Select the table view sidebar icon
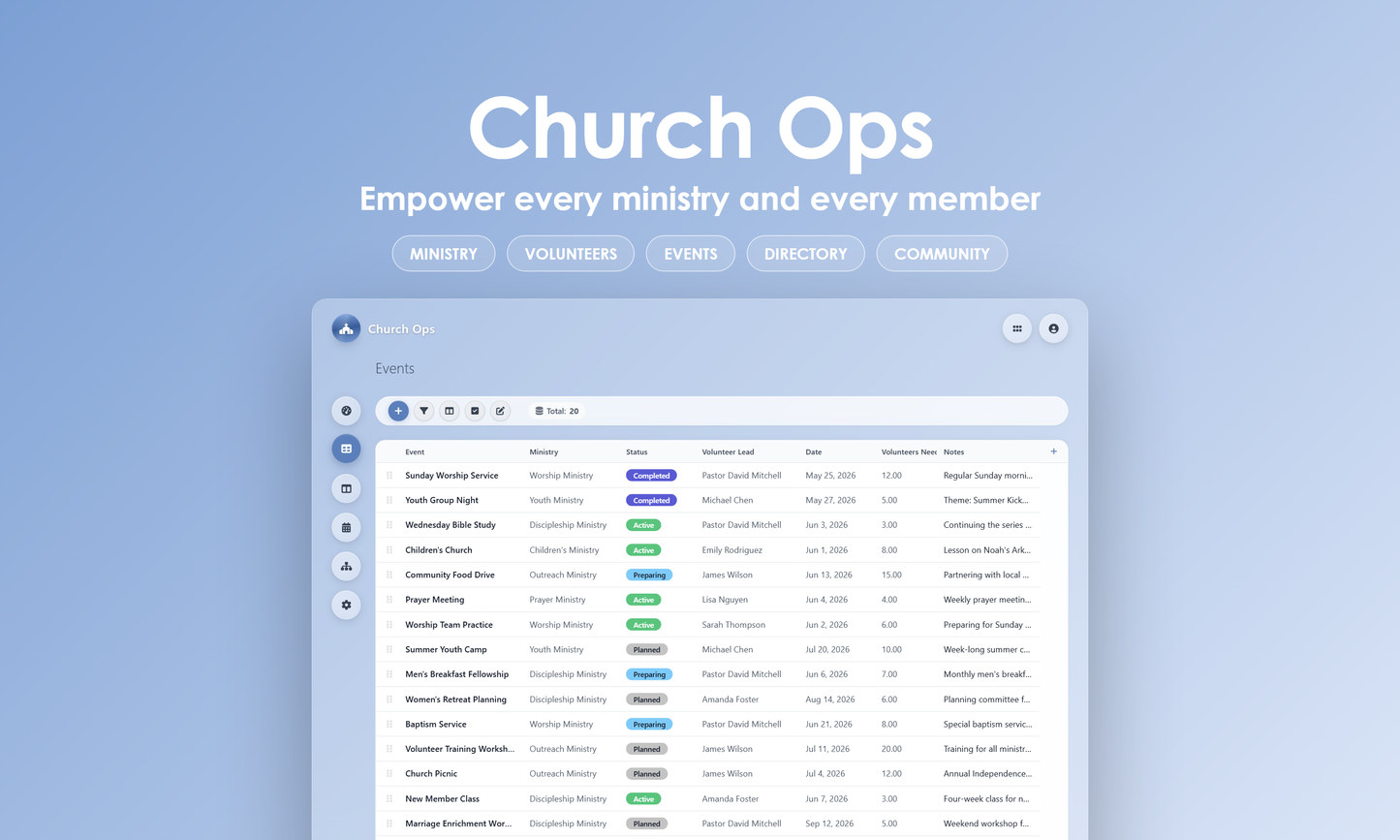Viewport: 1400px width, 840px height. coord(346,449)
